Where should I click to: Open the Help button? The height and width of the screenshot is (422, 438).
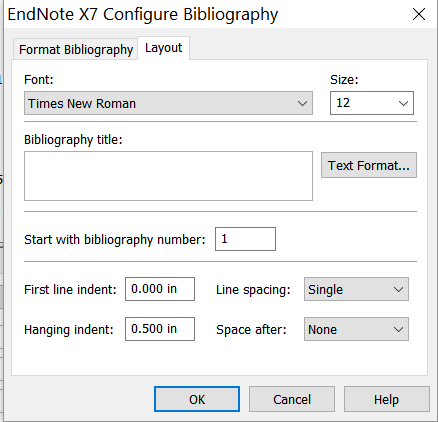tap(386, 399)
